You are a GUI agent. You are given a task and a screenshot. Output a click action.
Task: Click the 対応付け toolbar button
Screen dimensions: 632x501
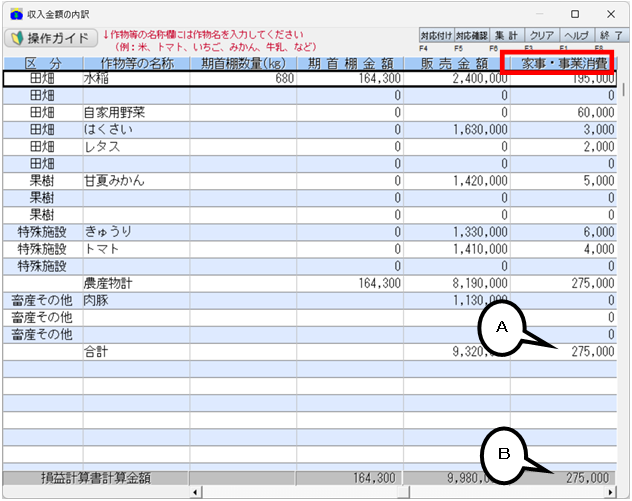(x=437, y=35)
